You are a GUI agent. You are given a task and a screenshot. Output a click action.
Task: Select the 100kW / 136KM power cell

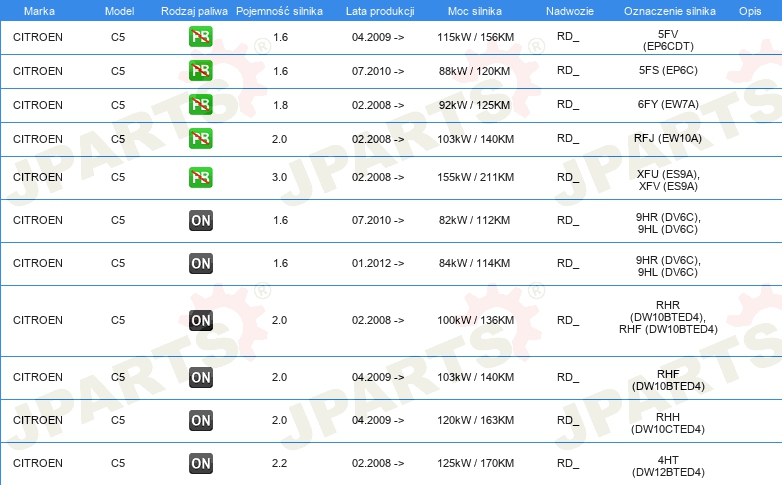tap(475, 320)
